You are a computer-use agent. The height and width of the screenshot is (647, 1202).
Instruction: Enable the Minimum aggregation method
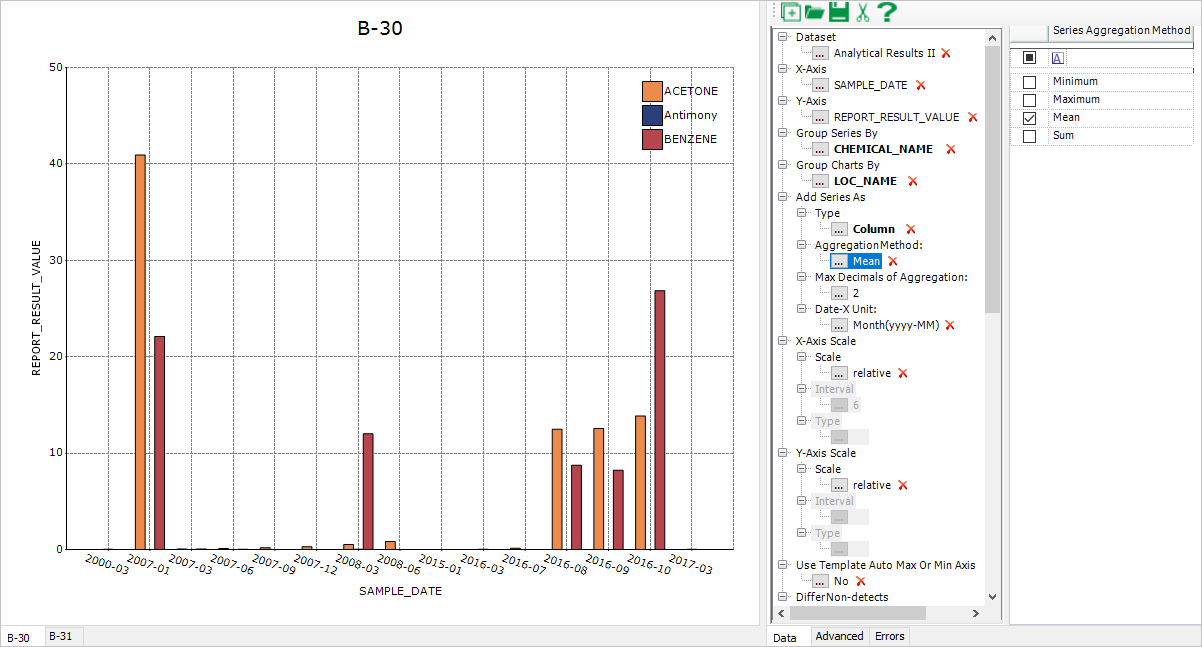point(1029,81)
